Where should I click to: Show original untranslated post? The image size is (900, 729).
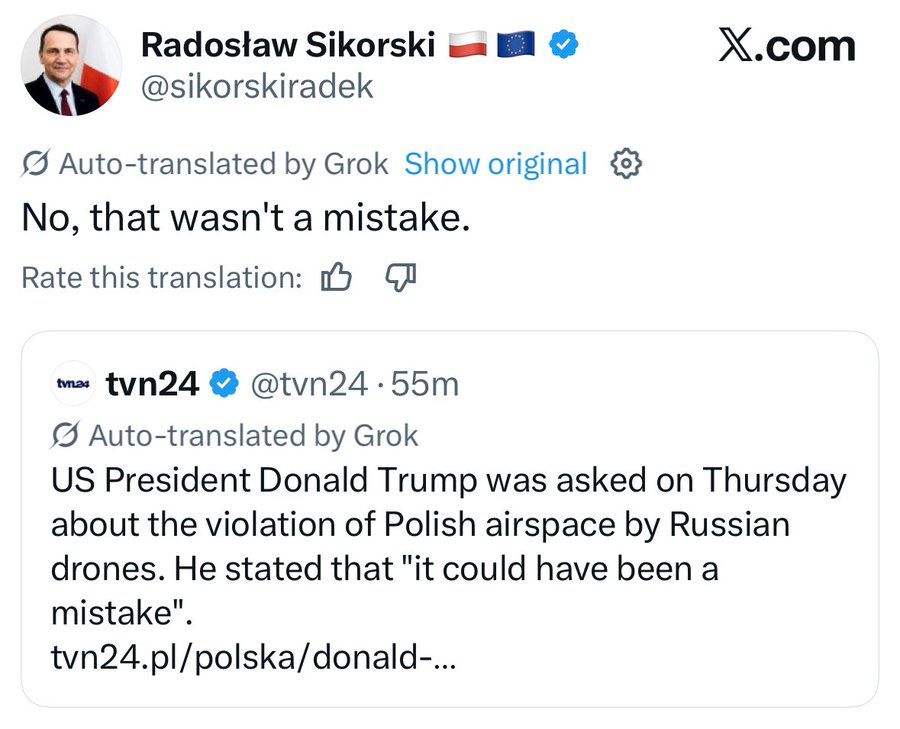pyautogui.click(x=495, y=164)
